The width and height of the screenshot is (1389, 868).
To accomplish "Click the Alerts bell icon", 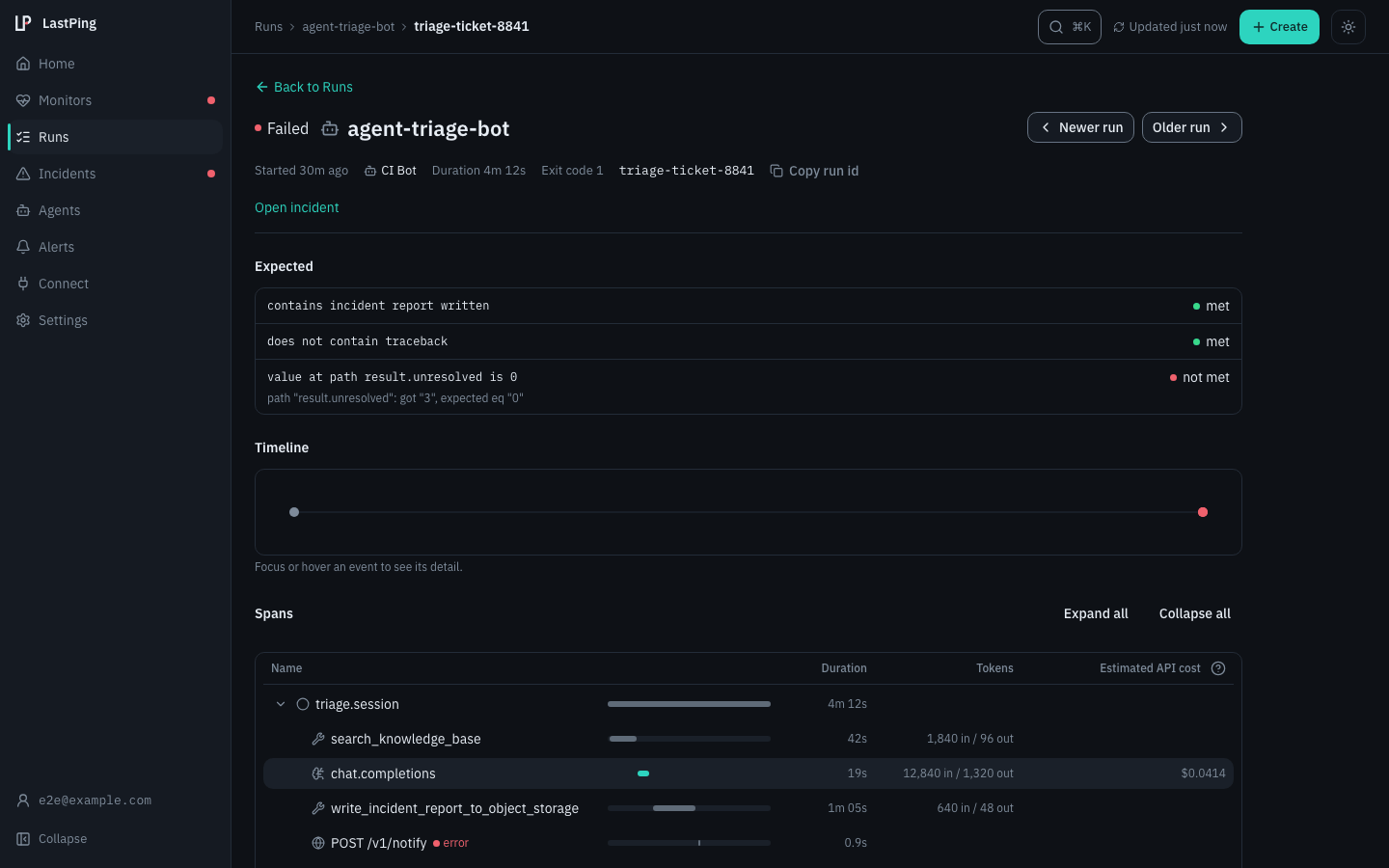I will [x=23, y=247].
